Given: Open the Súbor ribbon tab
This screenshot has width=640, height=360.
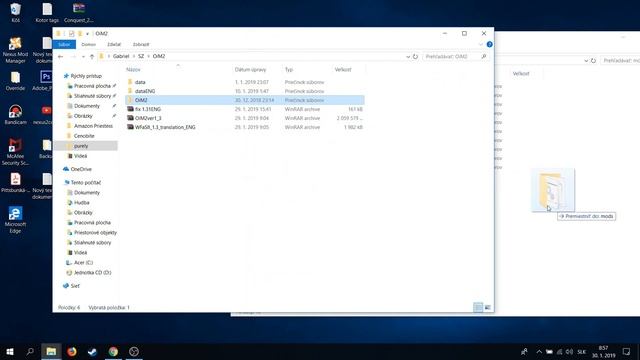Looking at the screenshot, I should pos(64,44).
